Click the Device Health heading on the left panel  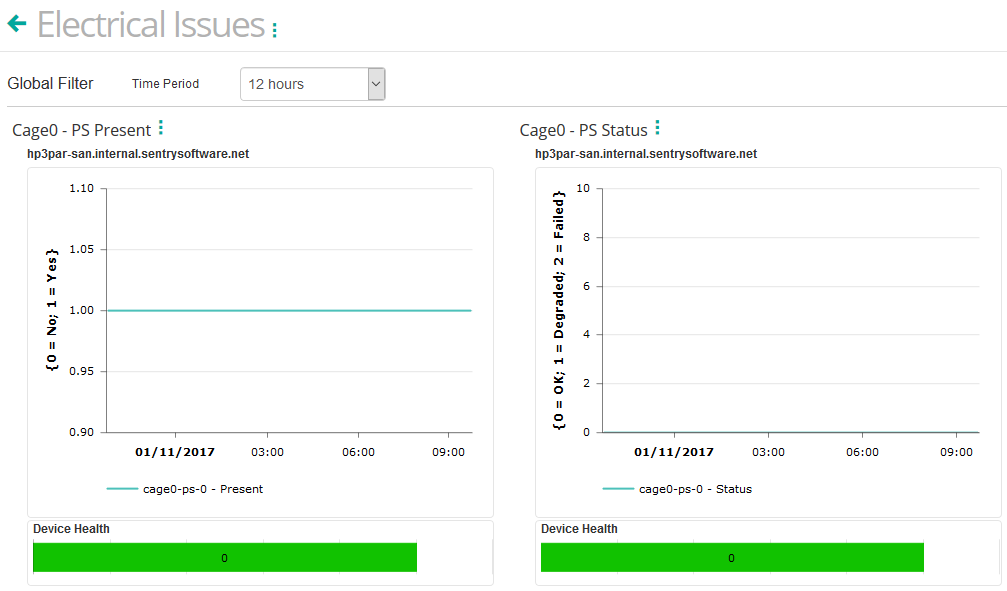(70, 529)
